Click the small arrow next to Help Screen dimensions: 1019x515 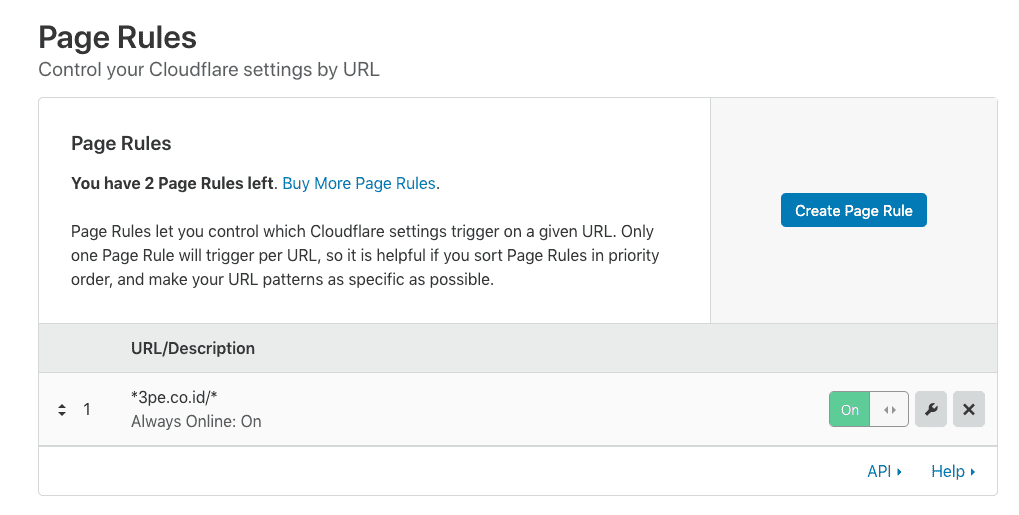(x=973, y=472)
